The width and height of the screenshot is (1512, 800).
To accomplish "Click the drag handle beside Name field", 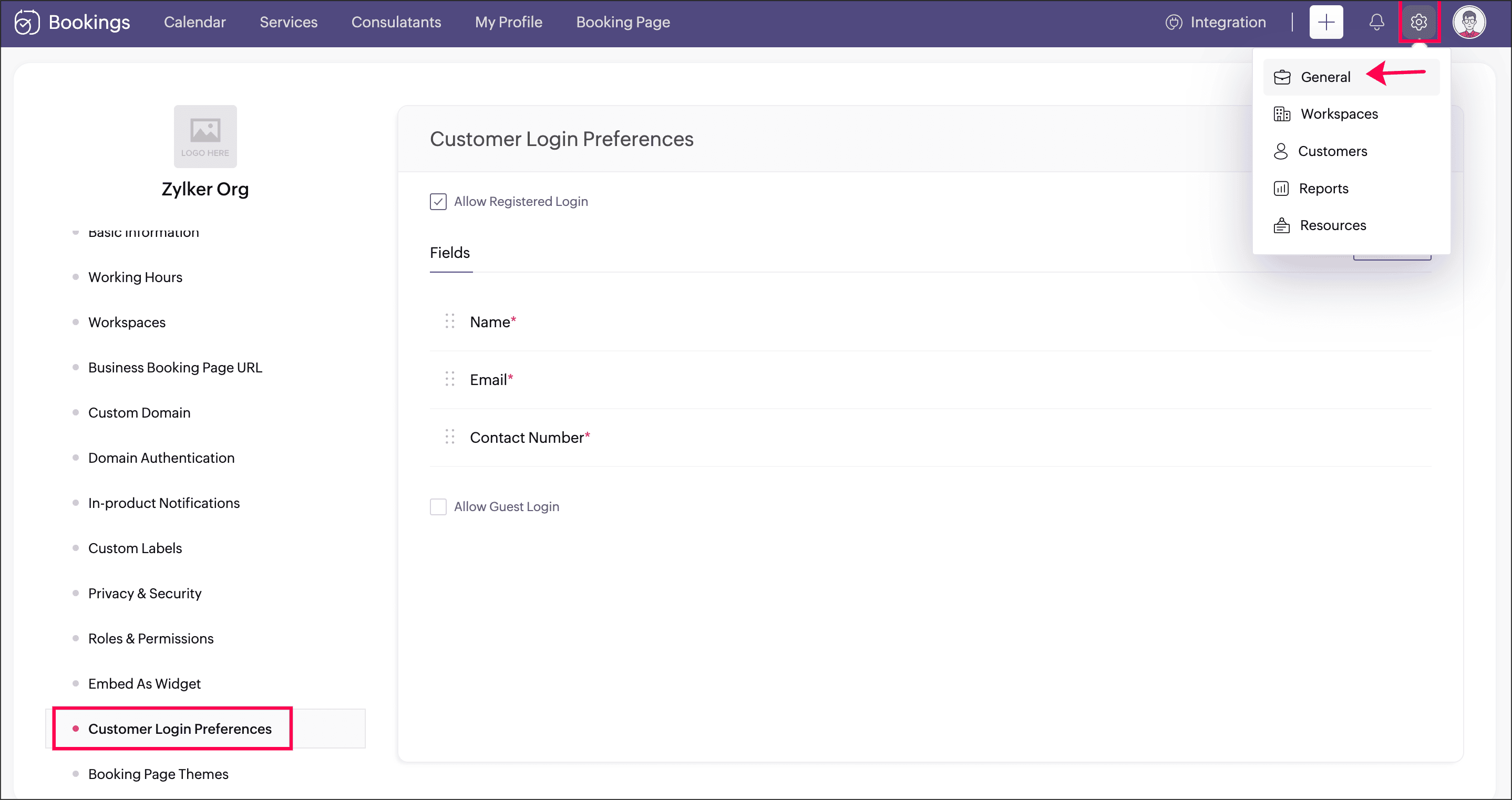I will point(450,321).
